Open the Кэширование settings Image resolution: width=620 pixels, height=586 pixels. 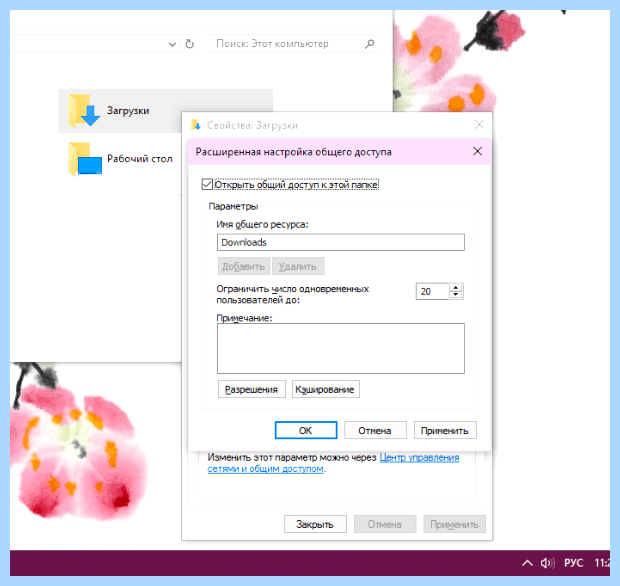325,389
